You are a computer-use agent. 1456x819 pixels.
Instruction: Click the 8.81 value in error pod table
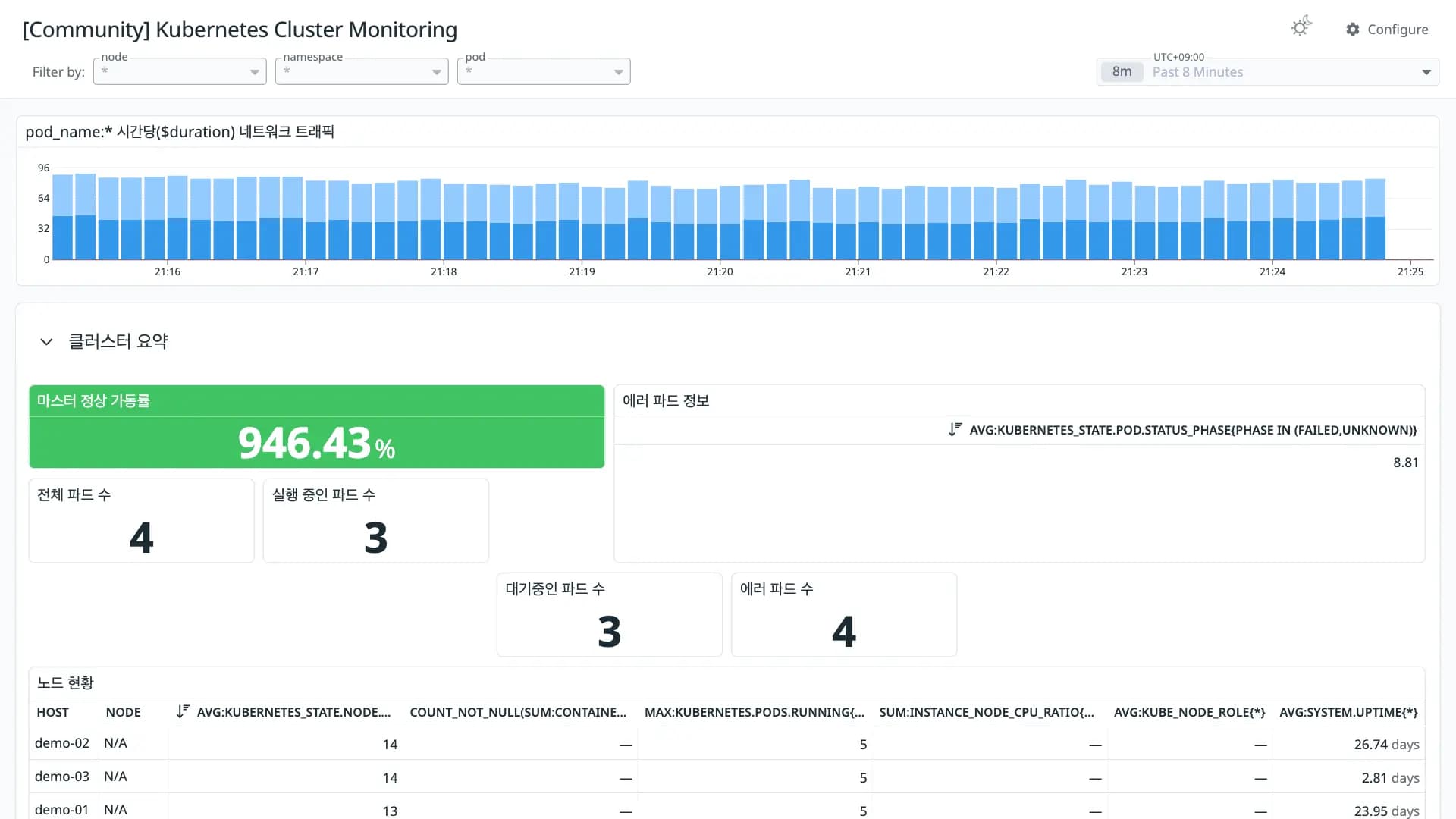tap(1405, 463)
